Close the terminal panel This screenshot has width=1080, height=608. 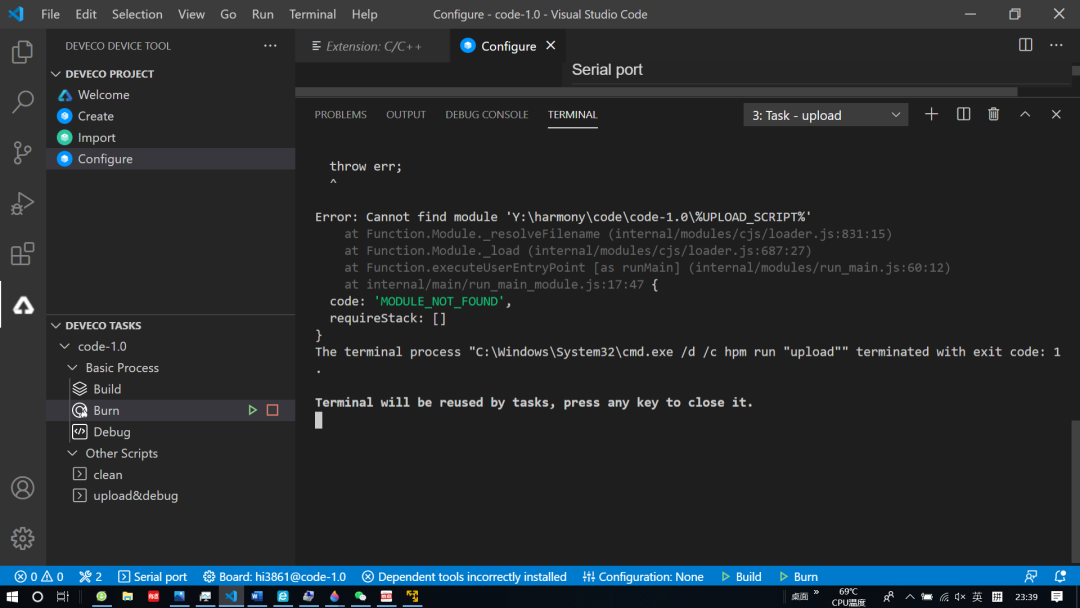1056,114
